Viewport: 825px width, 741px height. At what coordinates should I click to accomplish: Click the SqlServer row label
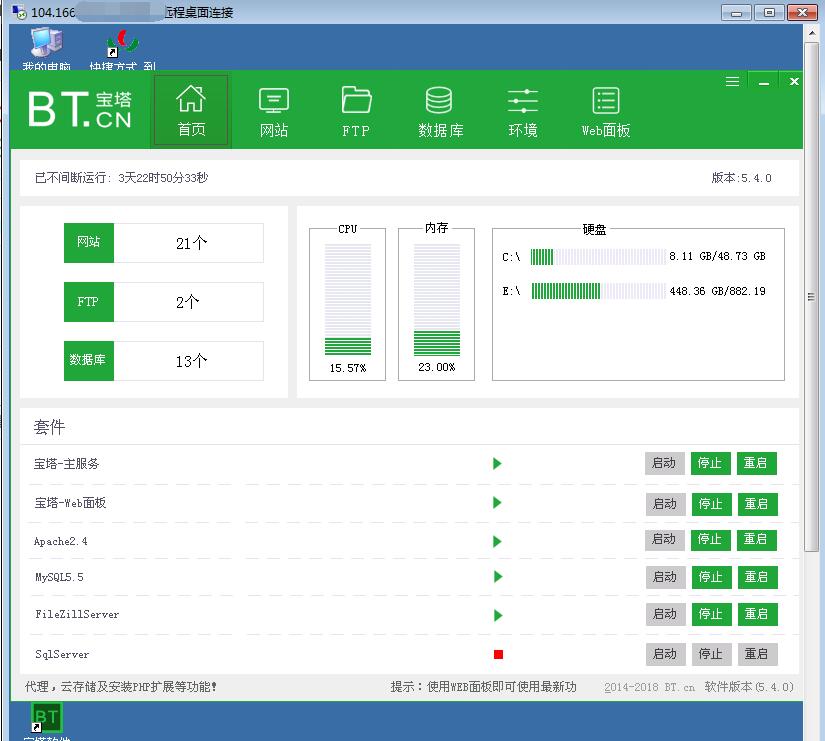[62, 655]
